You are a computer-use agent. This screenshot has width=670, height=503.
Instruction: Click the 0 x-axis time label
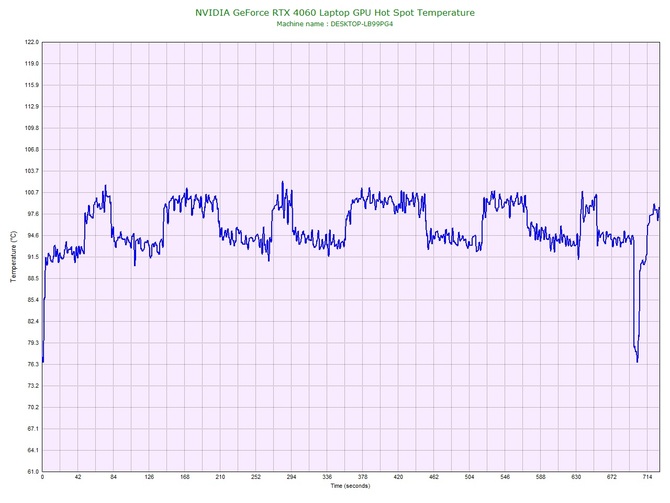click(x=42, y=477)
